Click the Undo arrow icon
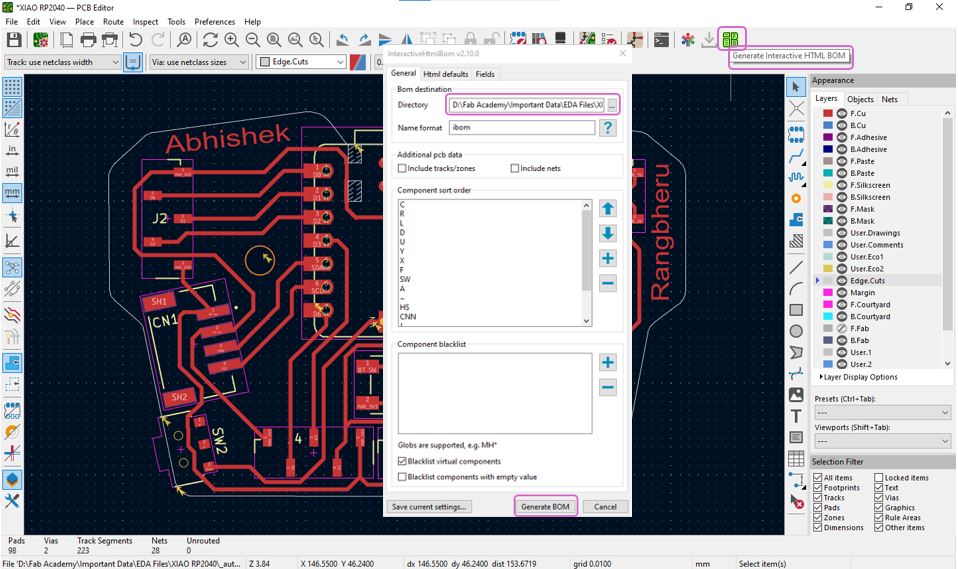Viewport: 958px width, 569px height. [x=135, y=40]
